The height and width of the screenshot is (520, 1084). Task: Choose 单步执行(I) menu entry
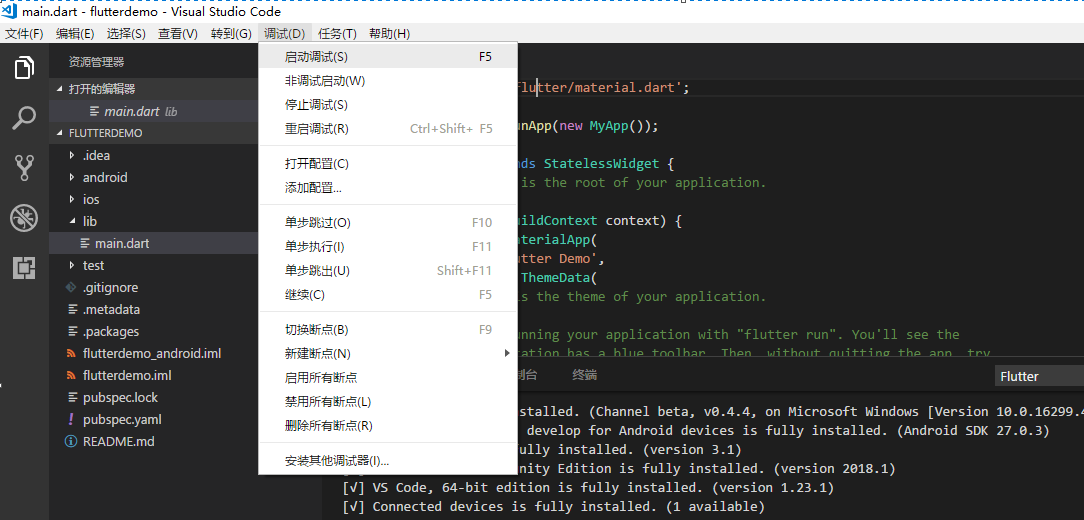(x=388, y=246)
